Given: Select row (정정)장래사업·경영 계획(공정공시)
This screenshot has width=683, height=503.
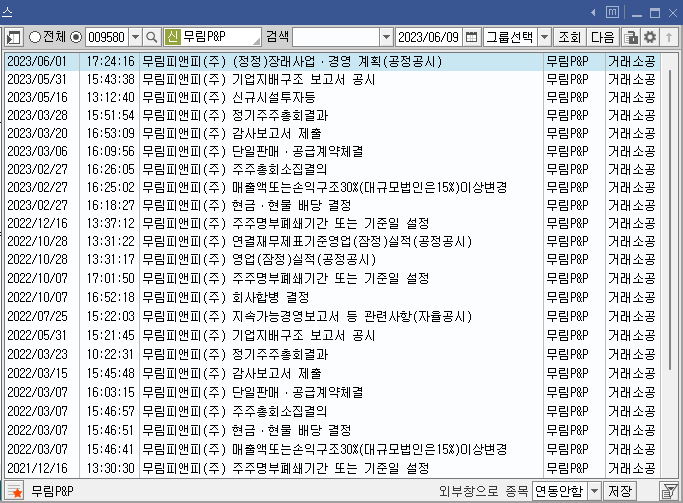Looking at the screenshot, I should coord(333,61).
